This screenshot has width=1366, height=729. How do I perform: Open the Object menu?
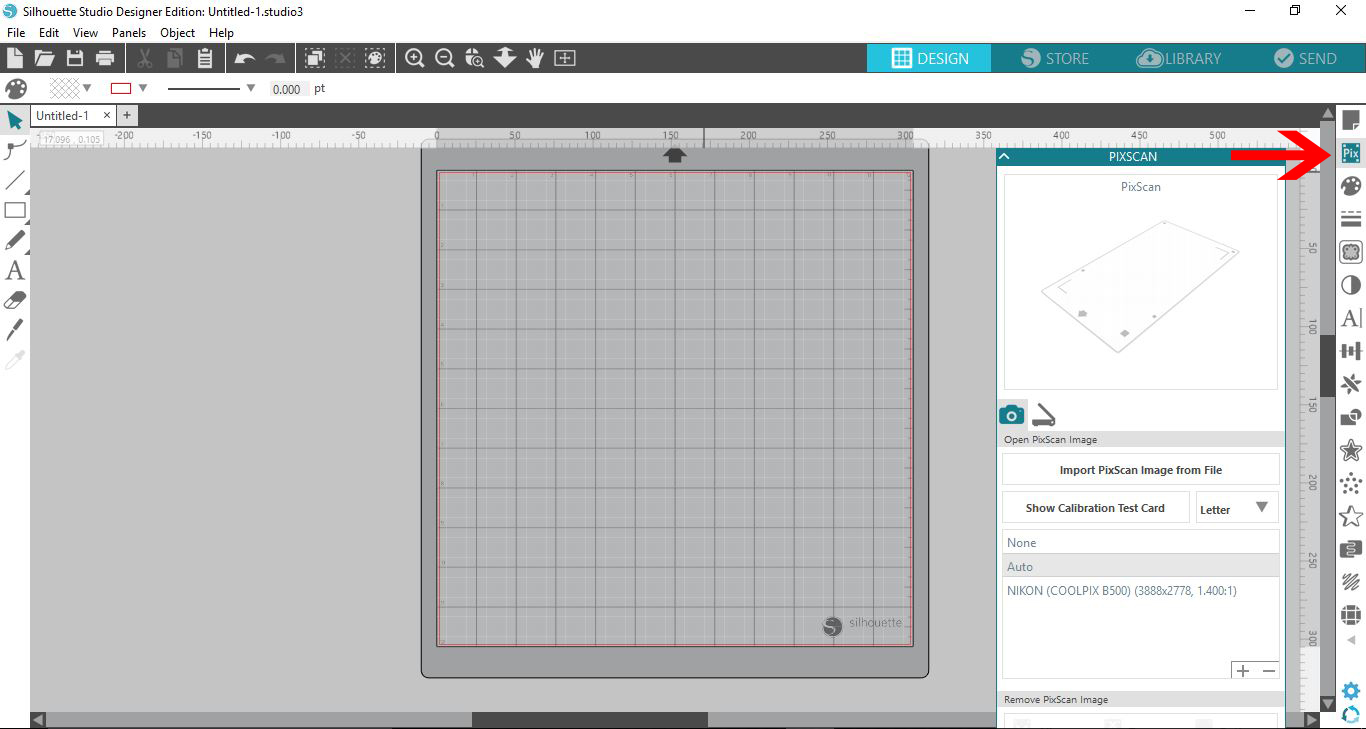(178, 33)
